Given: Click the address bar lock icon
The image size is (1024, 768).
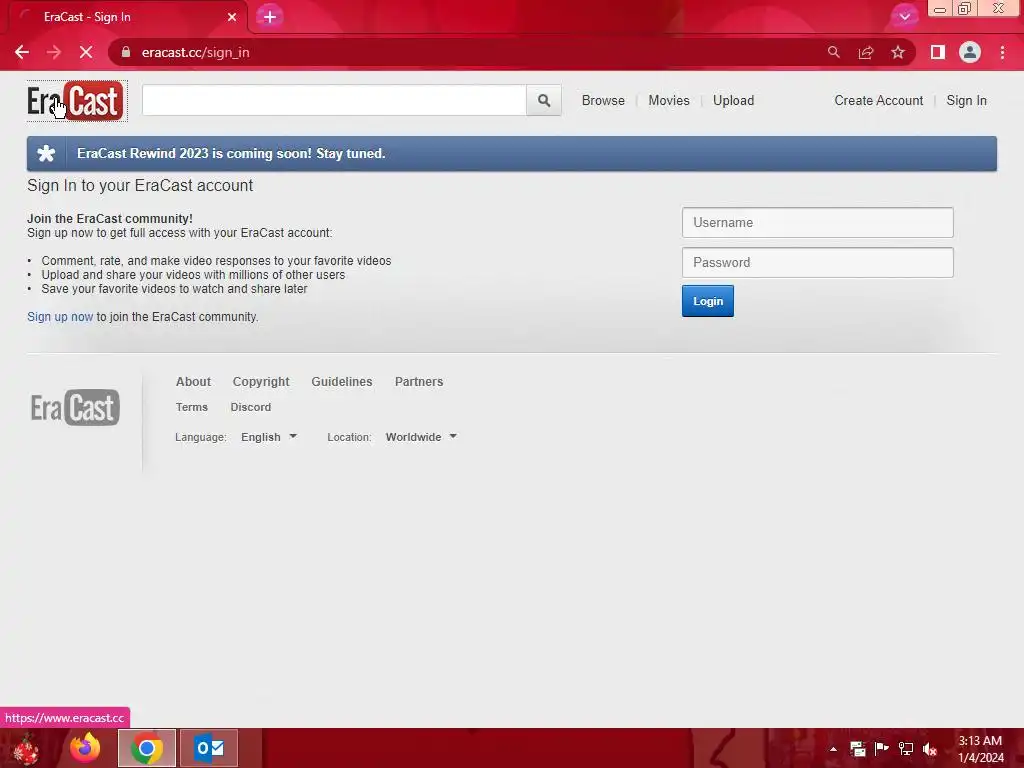Looking at the screenshot, I should (x=126, y=52).
